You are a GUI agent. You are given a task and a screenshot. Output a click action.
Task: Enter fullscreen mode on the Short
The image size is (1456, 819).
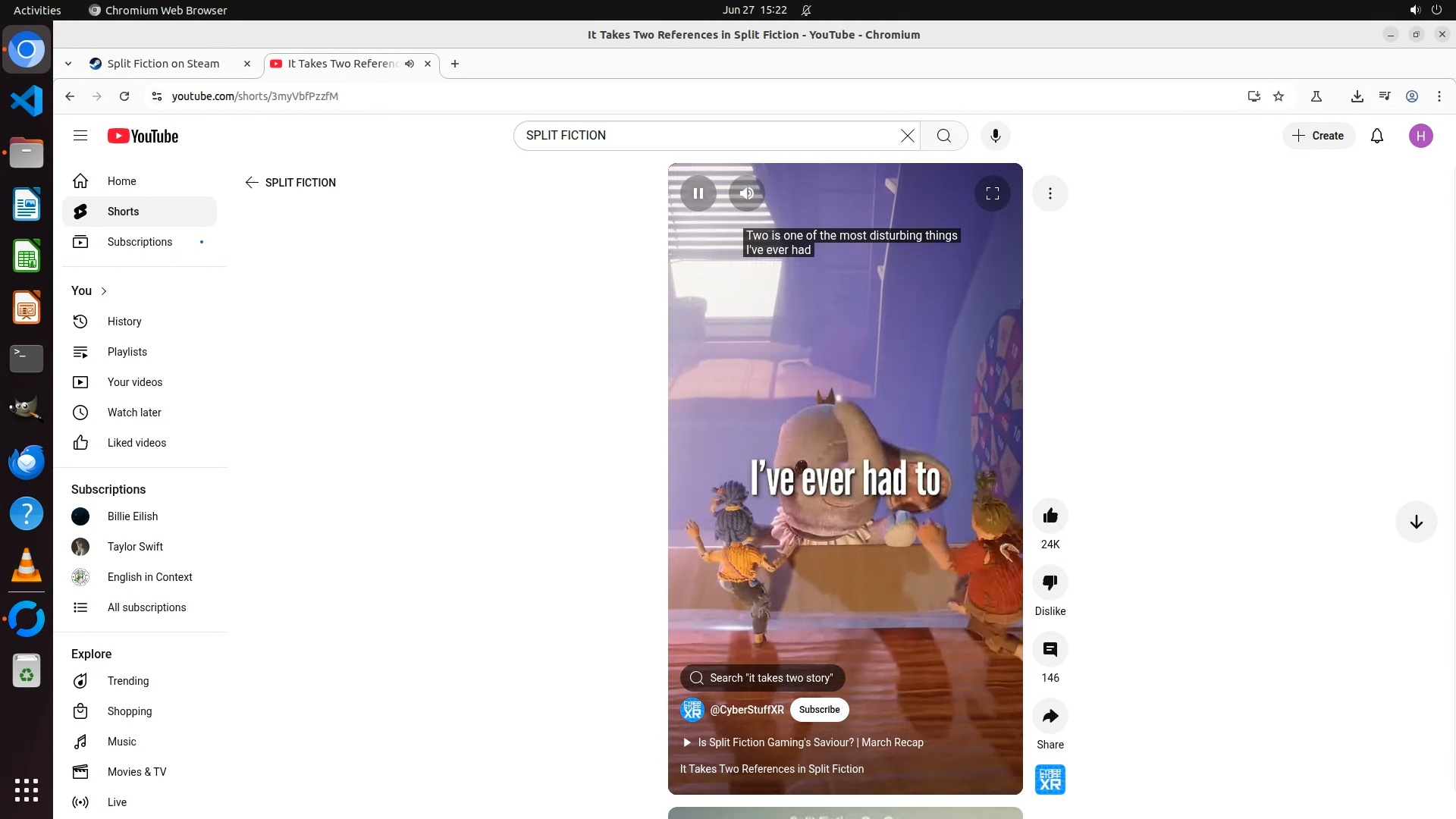pos(992,193)
